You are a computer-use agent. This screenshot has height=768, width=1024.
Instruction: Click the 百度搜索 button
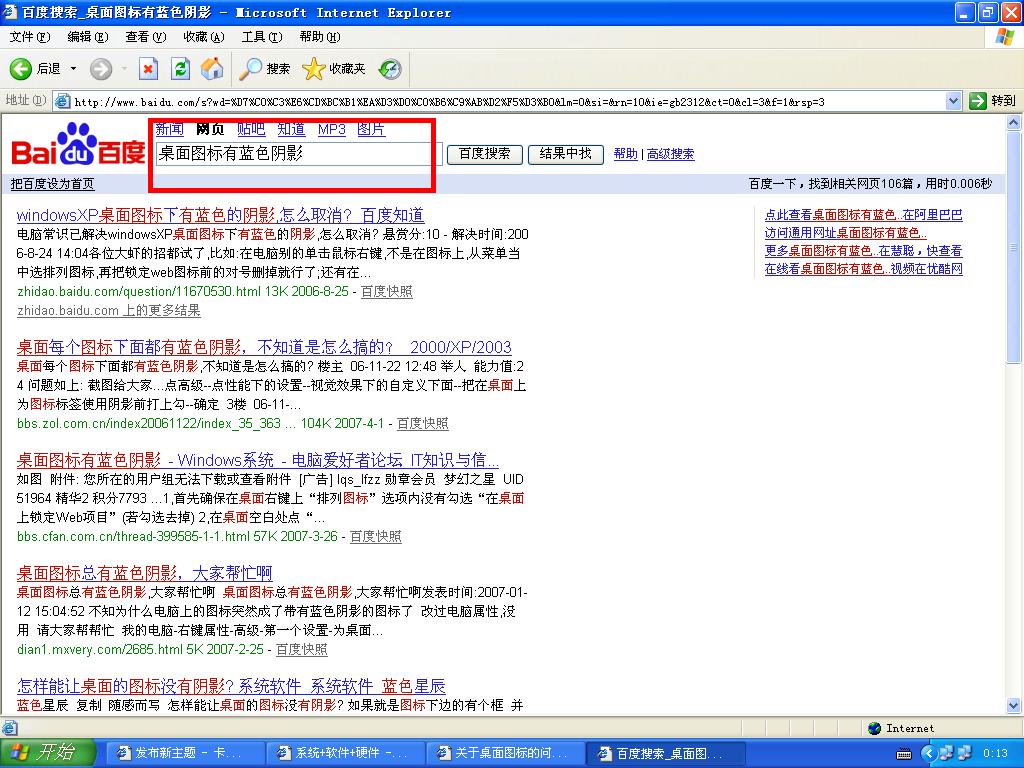tap(485, 154)
